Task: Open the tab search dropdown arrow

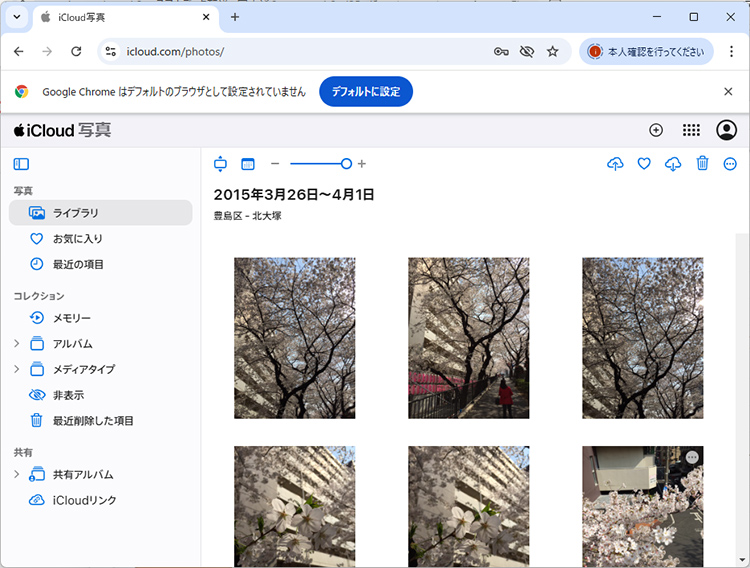Action: [x=17, y=17]
